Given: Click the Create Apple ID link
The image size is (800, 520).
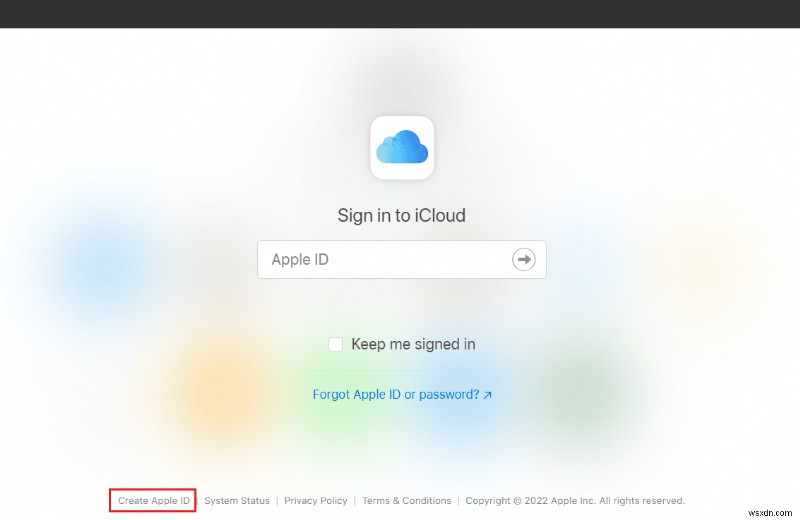Looking at the screenshot, I should tap(154, 501).
